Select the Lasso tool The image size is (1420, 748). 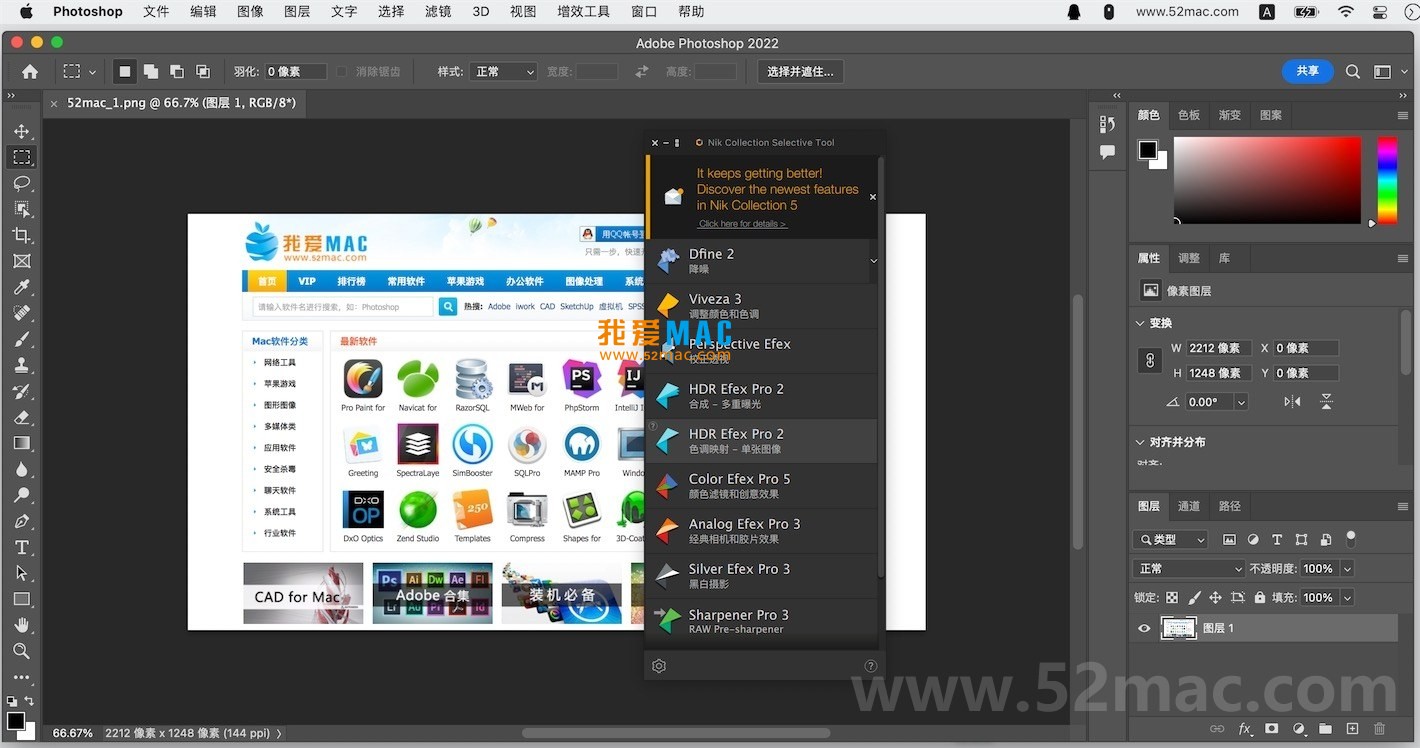[21, 183]
